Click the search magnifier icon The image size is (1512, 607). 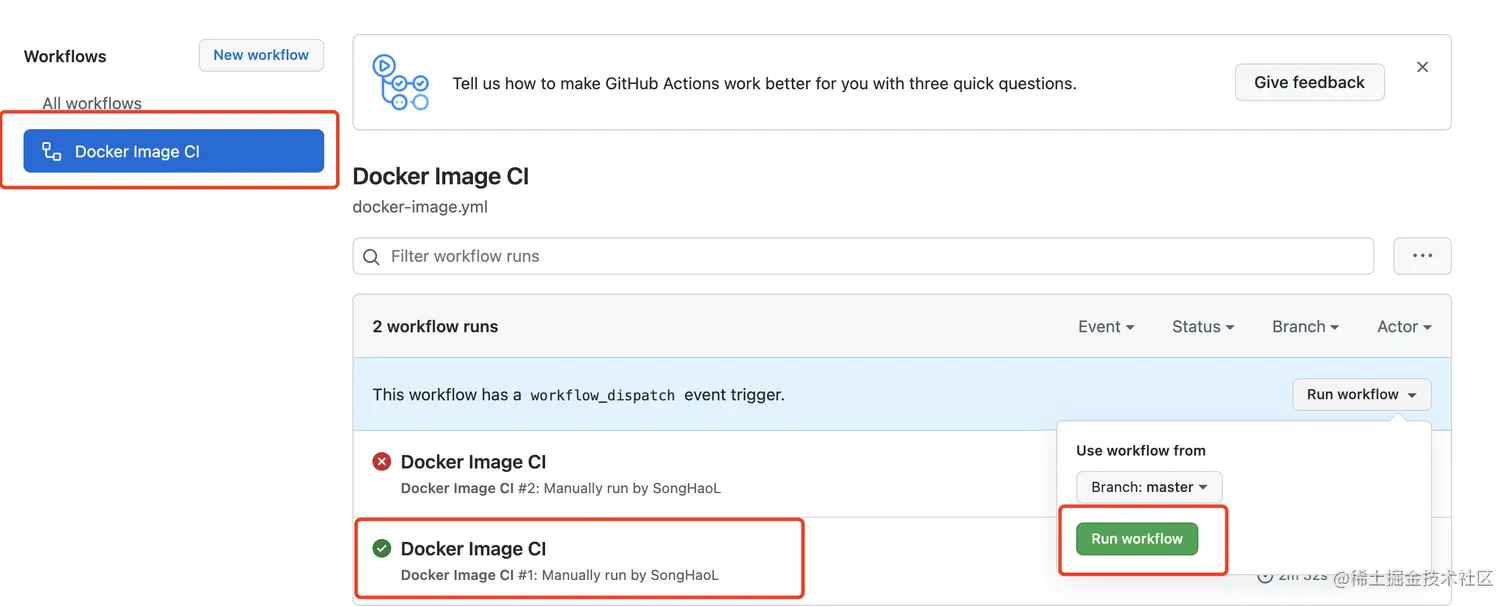click(x=371, y=257)
